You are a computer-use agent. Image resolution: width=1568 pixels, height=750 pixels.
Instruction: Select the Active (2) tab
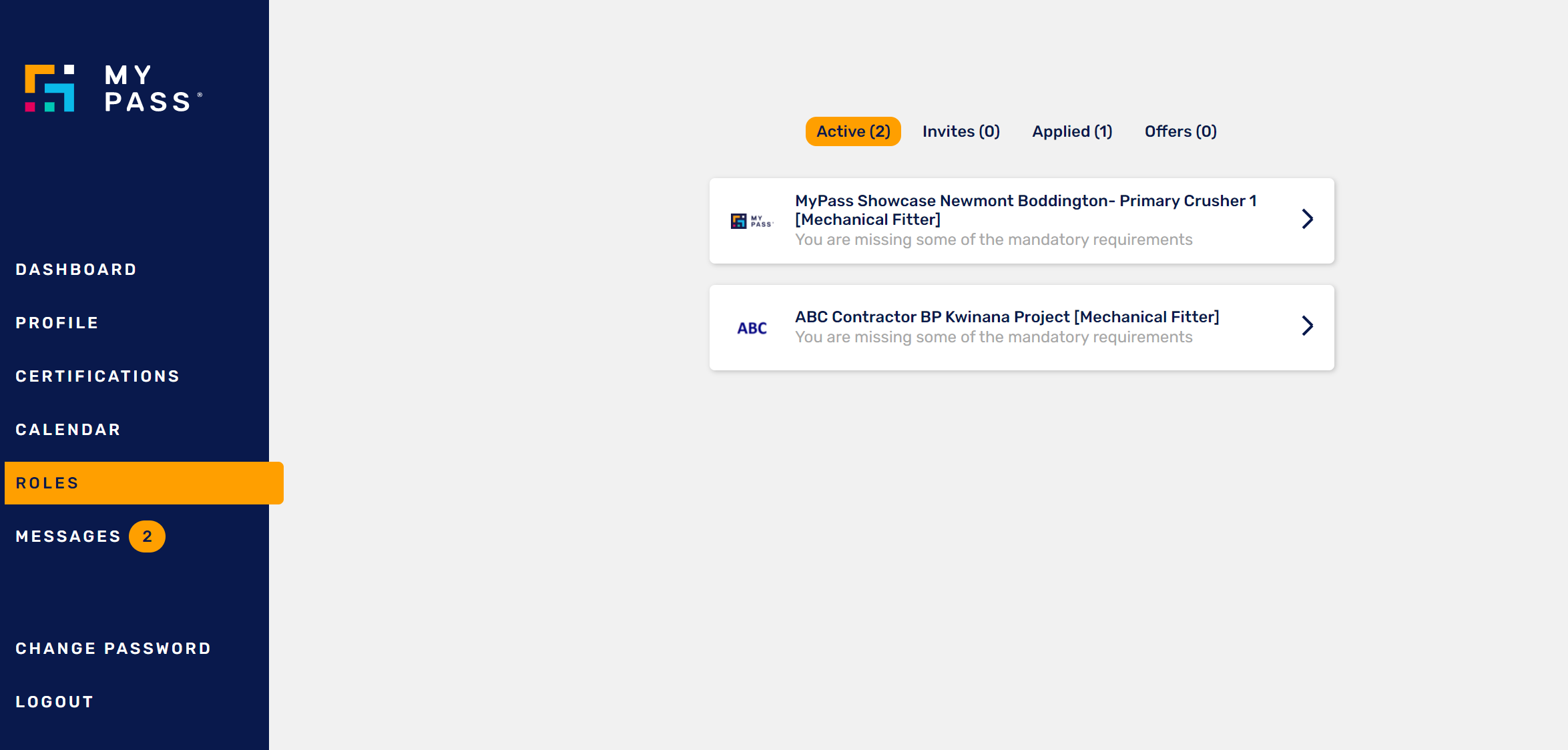click(853, 131)
